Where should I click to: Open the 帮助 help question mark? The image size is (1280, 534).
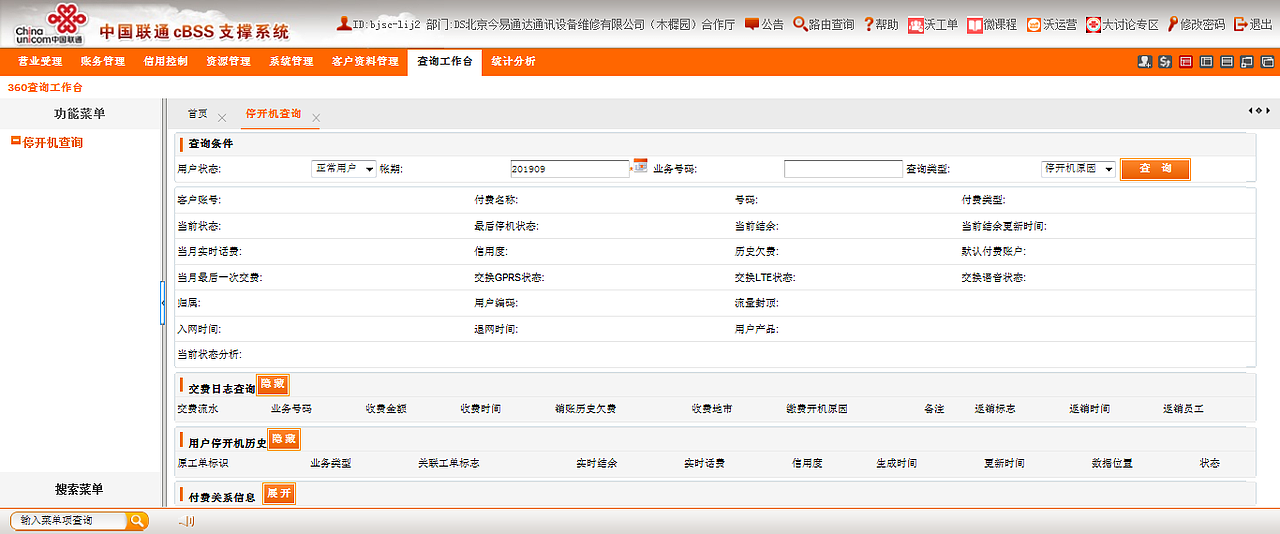868,24
